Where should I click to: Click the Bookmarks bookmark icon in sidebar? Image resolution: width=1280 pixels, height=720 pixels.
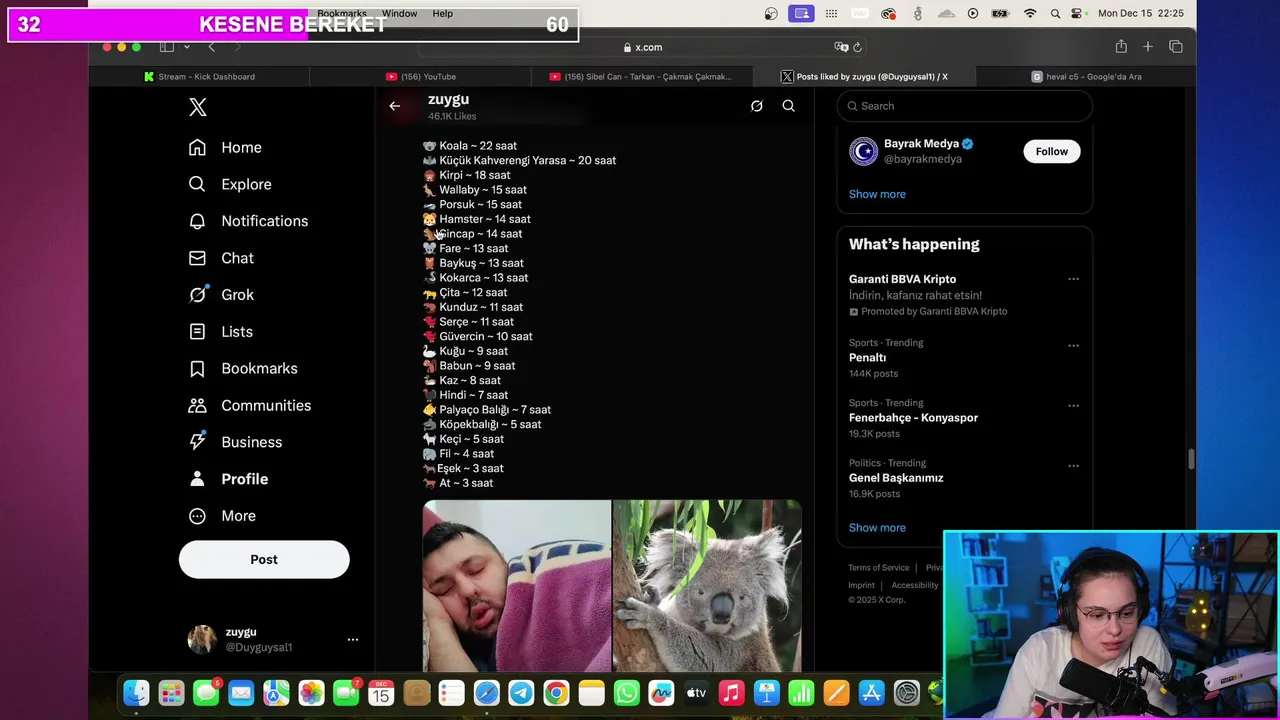pos(198,369)
